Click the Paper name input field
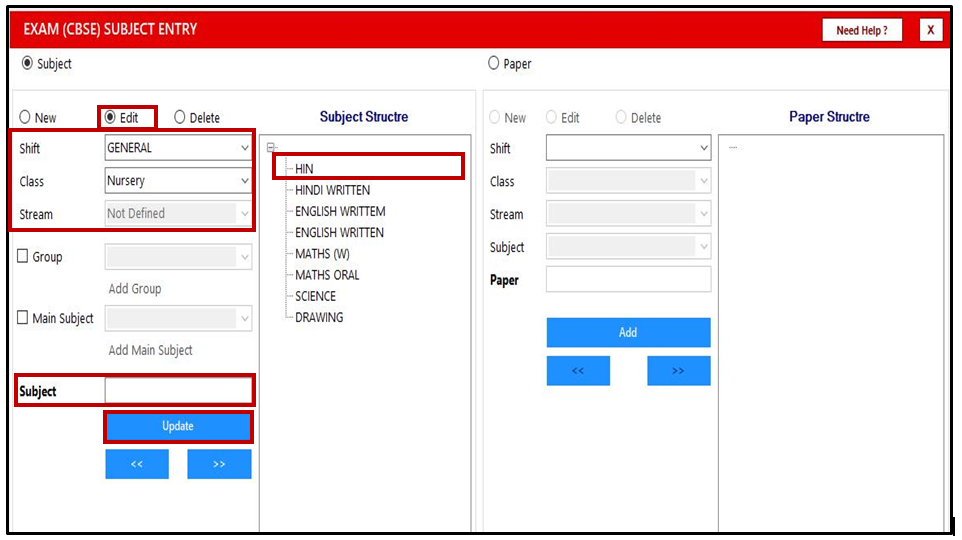This screenshot has width=962, height=540. [628, 279]
